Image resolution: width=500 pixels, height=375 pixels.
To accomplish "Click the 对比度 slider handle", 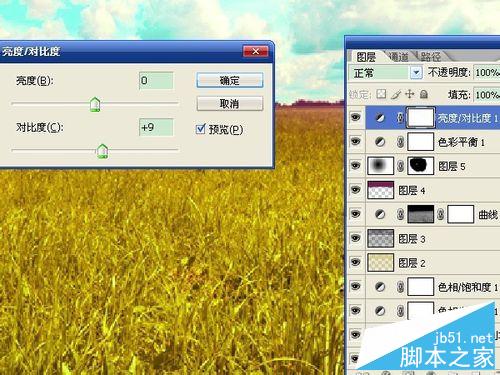I will pyautogui.click(x=103, y=151).
